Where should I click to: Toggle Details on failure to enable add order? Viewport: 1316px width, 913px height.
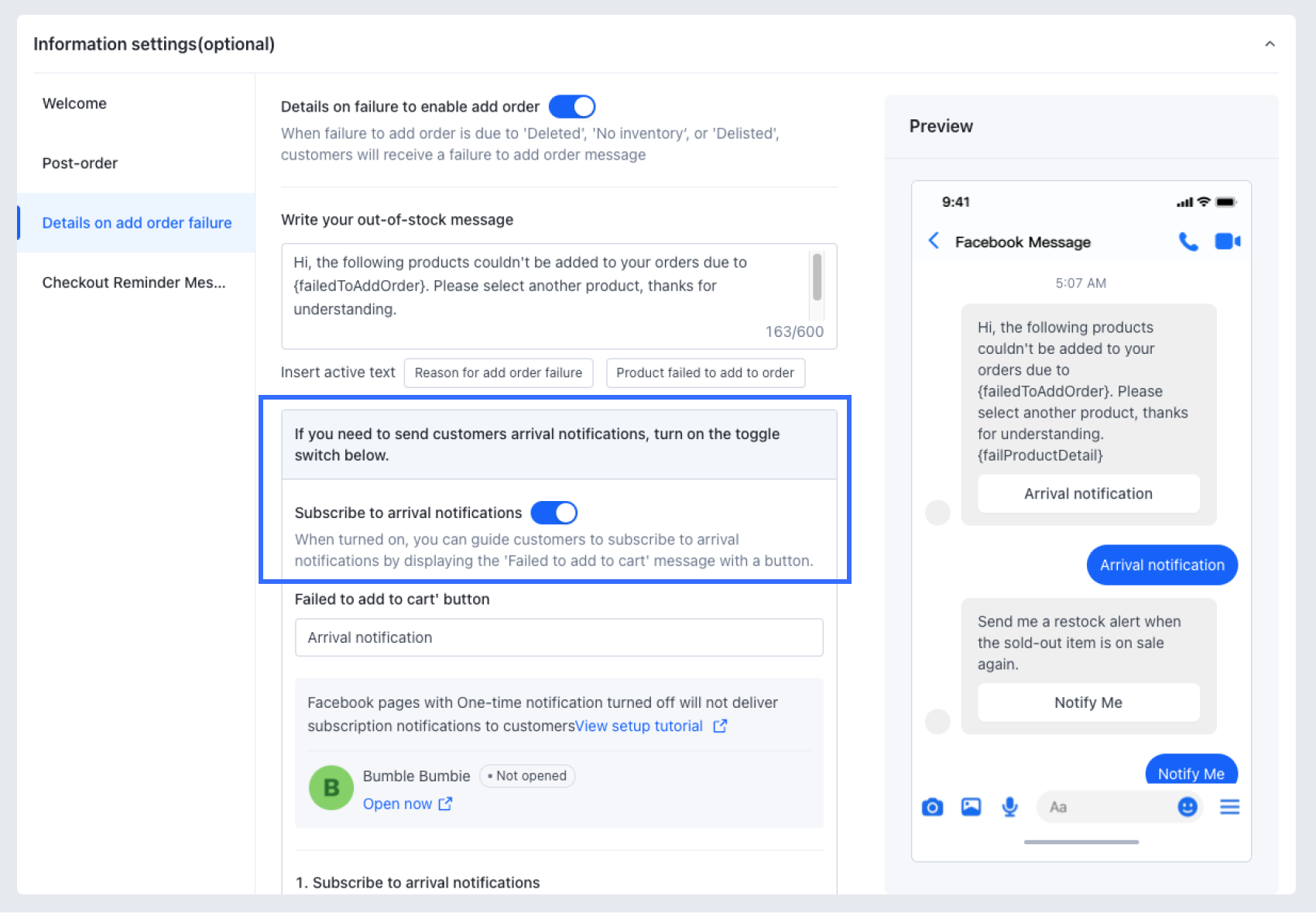point(572,107)
